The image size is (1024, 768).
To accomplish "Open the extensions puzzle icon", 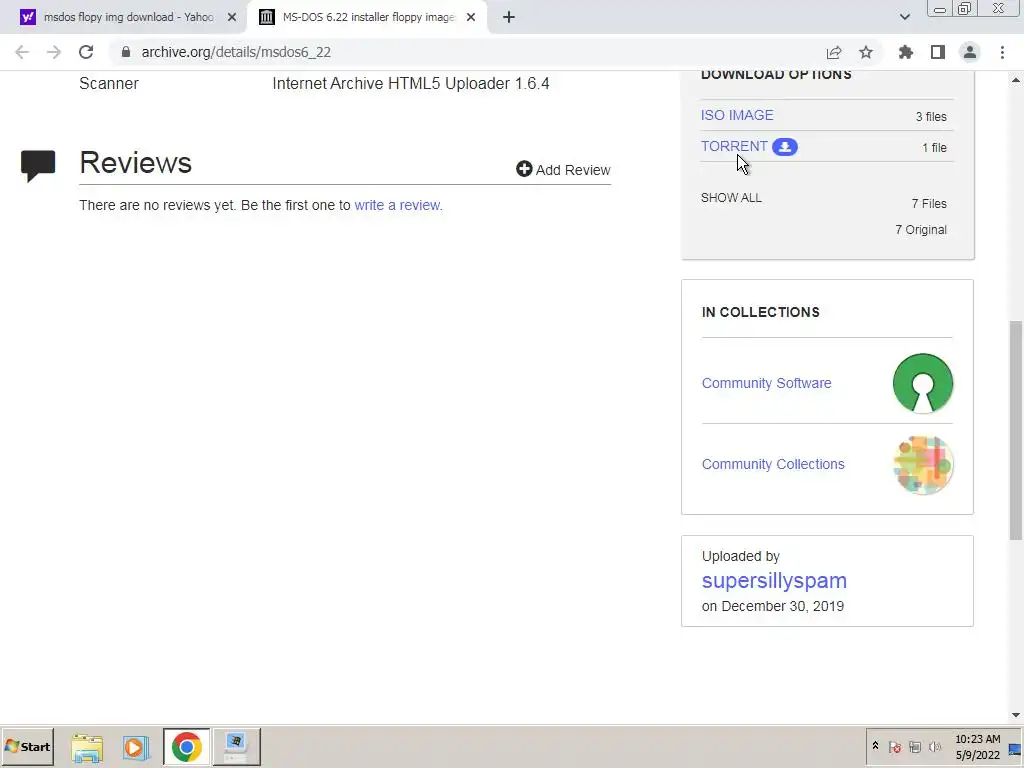I will coord(906,52).
